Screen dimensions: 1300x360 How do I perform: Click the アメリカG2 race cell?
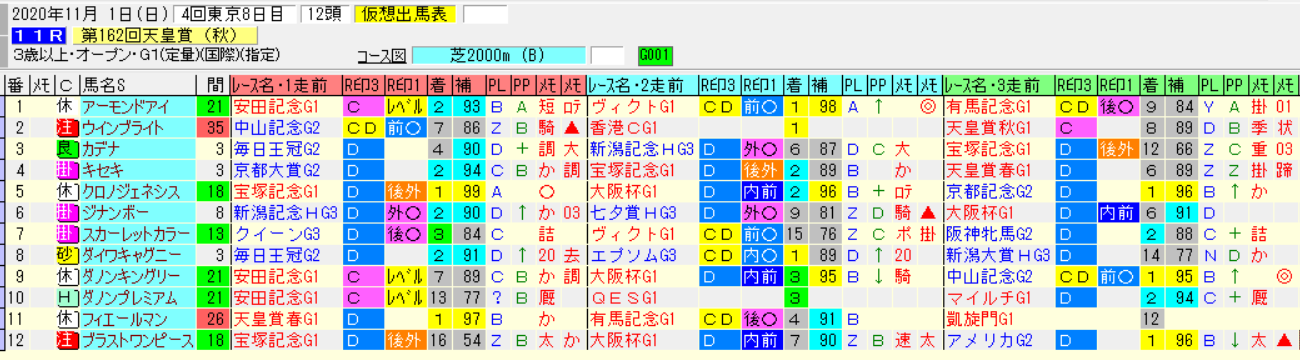pyautogui.click(x=998, y=339)
